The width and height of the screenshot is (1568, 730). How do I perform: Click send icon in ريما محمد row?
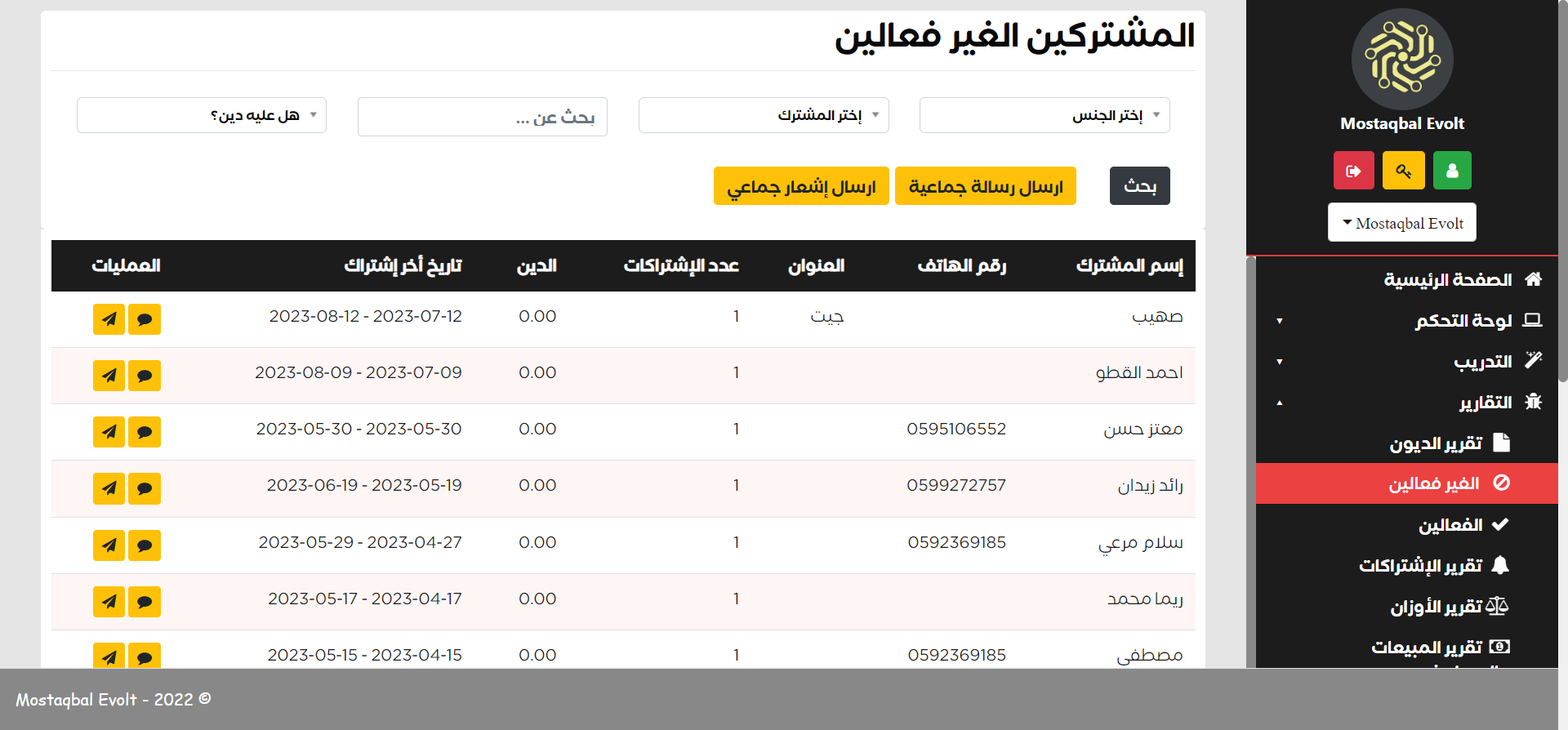[109, 602]
